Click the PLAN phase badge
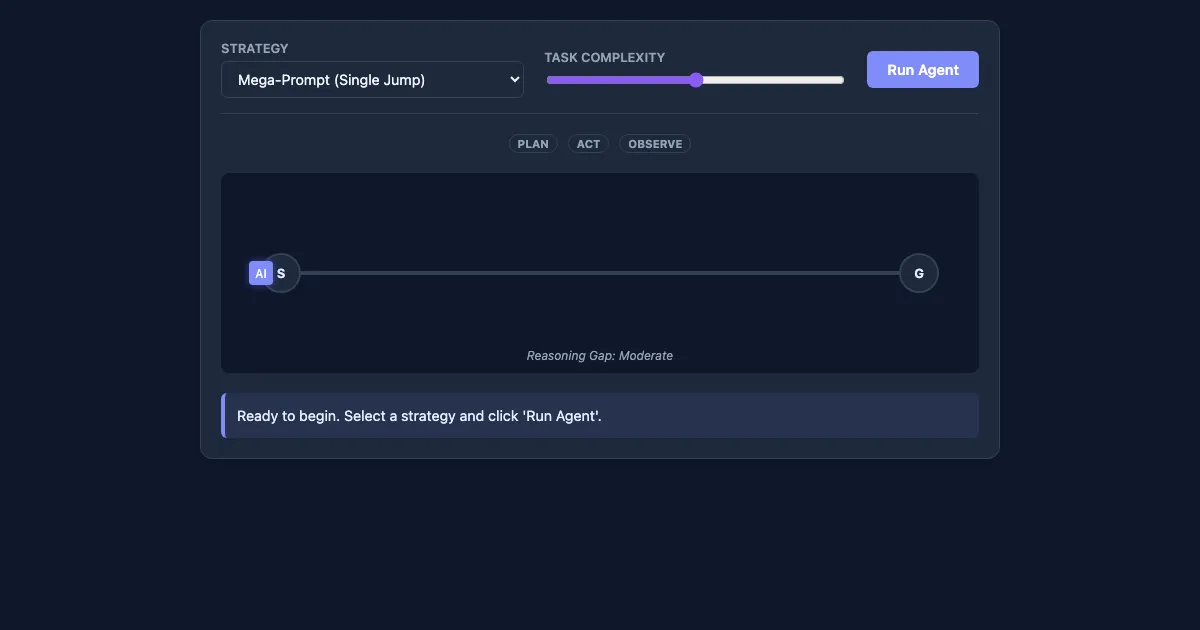1200x630 pixels. pos(533,144)
